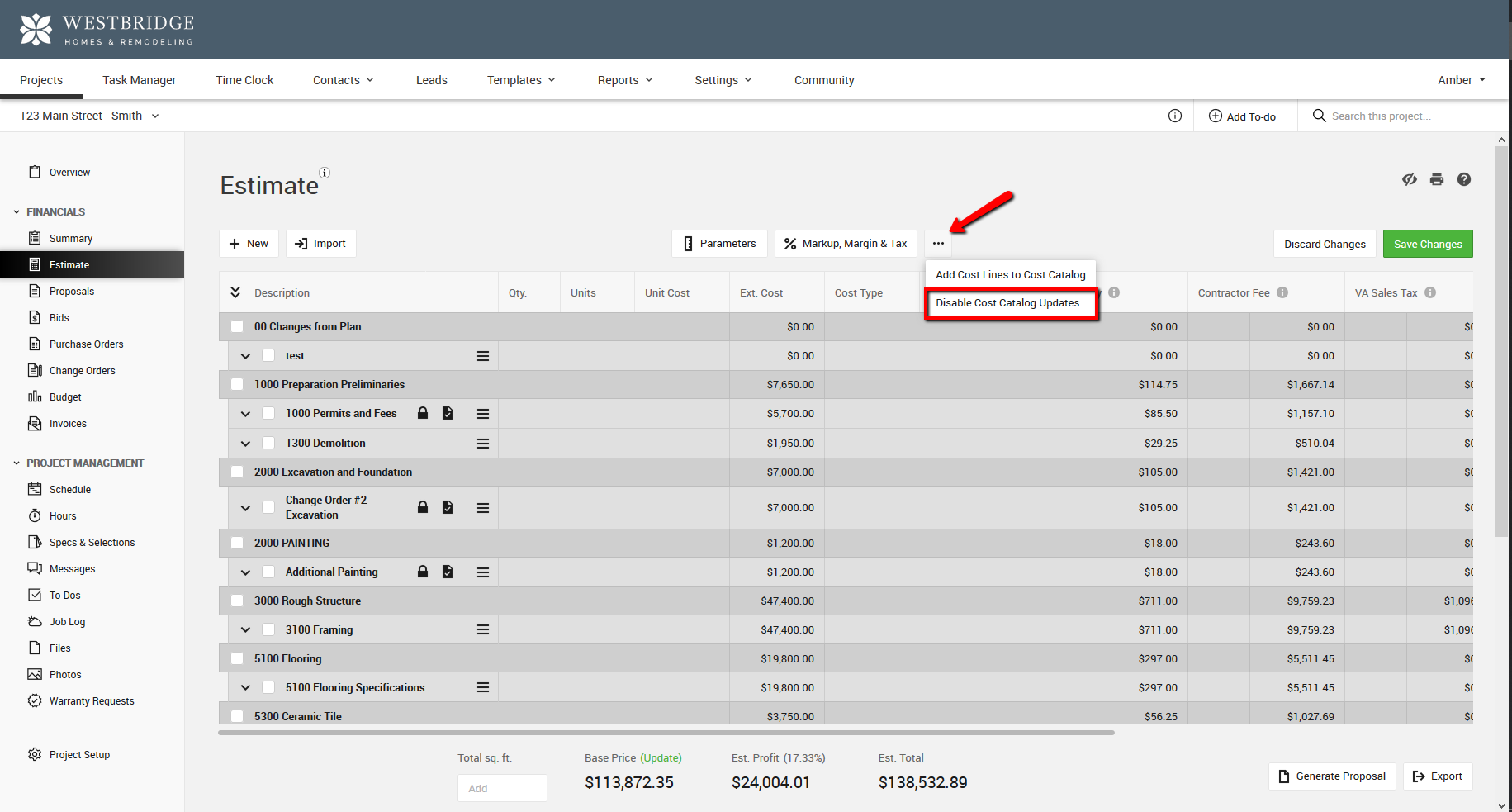This screenshot has width=1512, height=812.
Task: Toggle the hide/visibility eye icon
Action: [x=1410, y=179]
